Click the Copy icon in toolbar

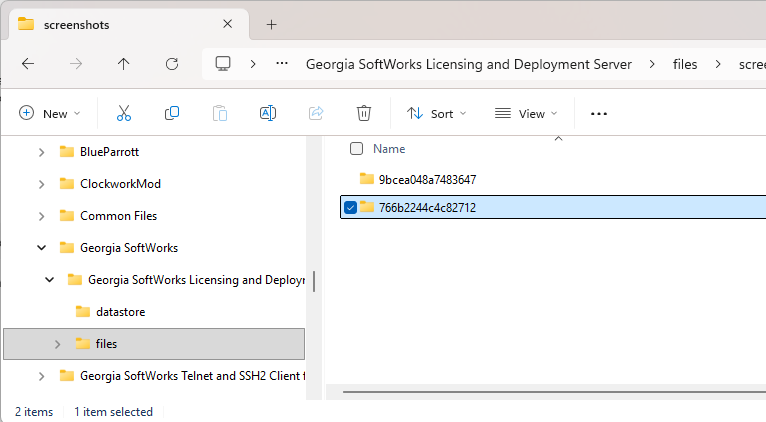click(x=172, y=113)
